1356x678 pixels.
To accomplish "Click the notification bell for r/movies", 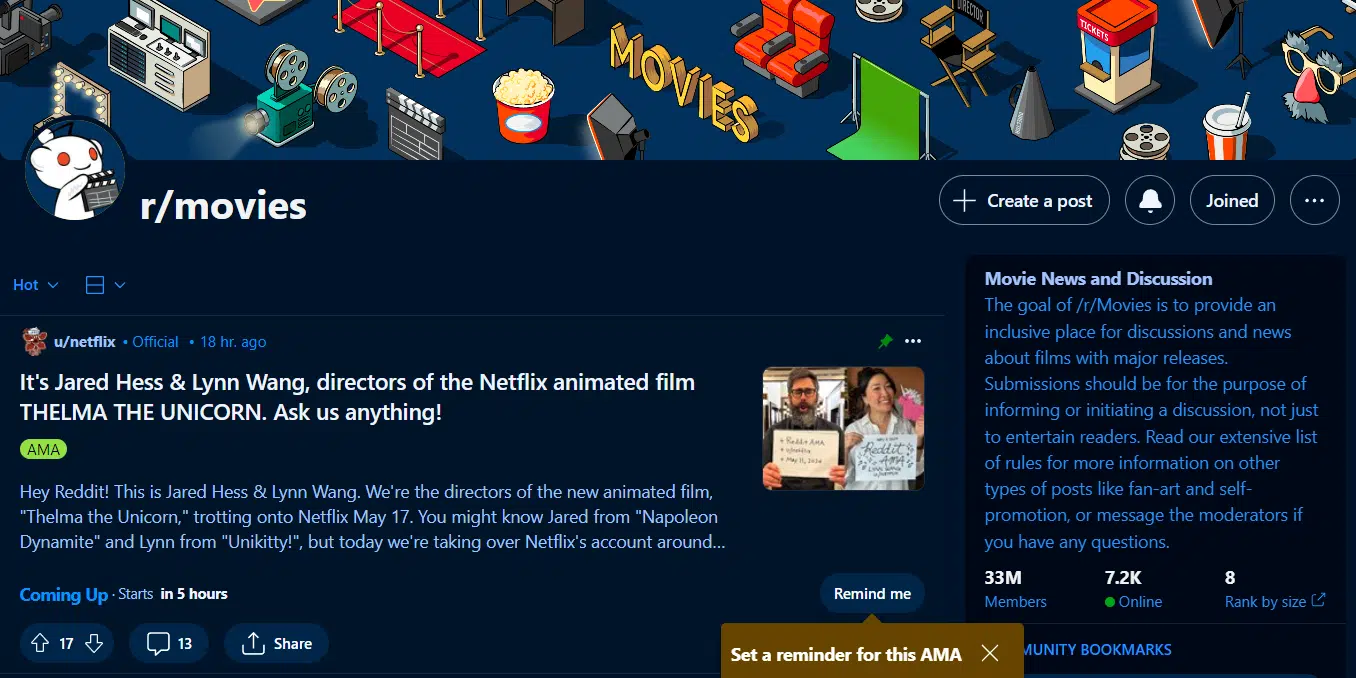I will pyautogui.click(x=1149, y=200).
